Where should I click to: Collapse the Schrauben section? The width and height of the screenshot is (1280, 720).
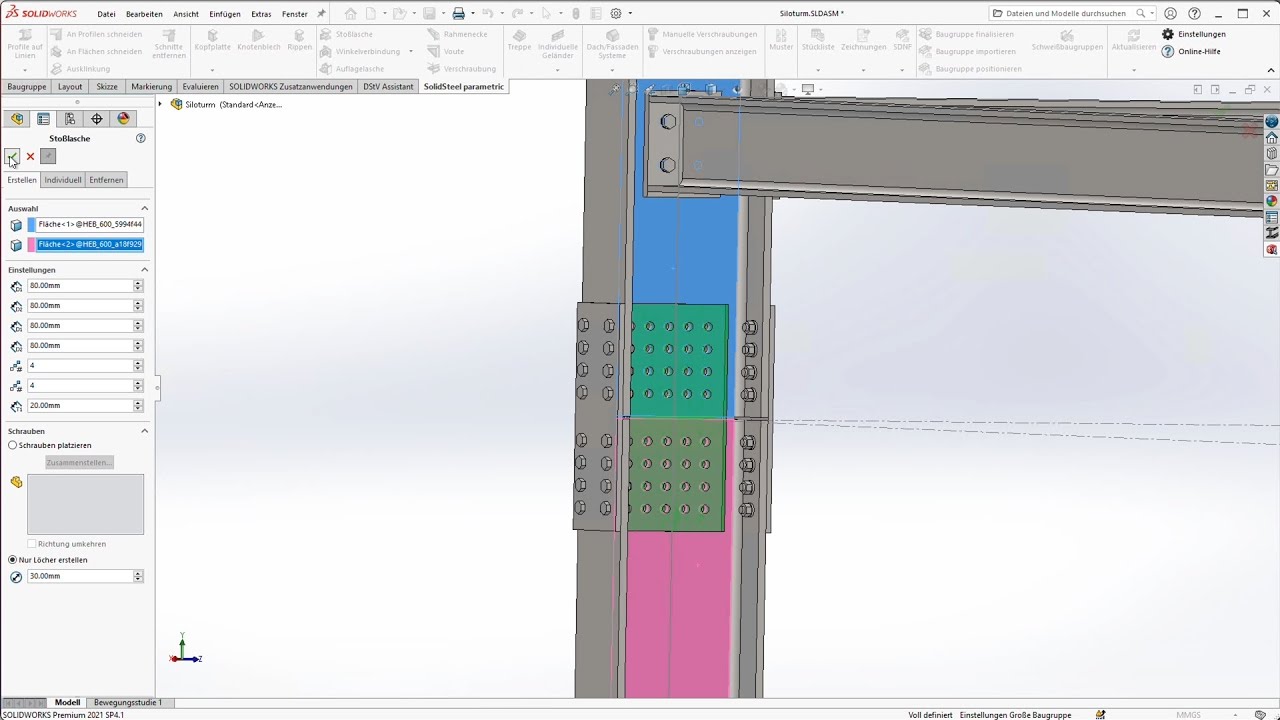pyautogui.click(x=144, y=431)
